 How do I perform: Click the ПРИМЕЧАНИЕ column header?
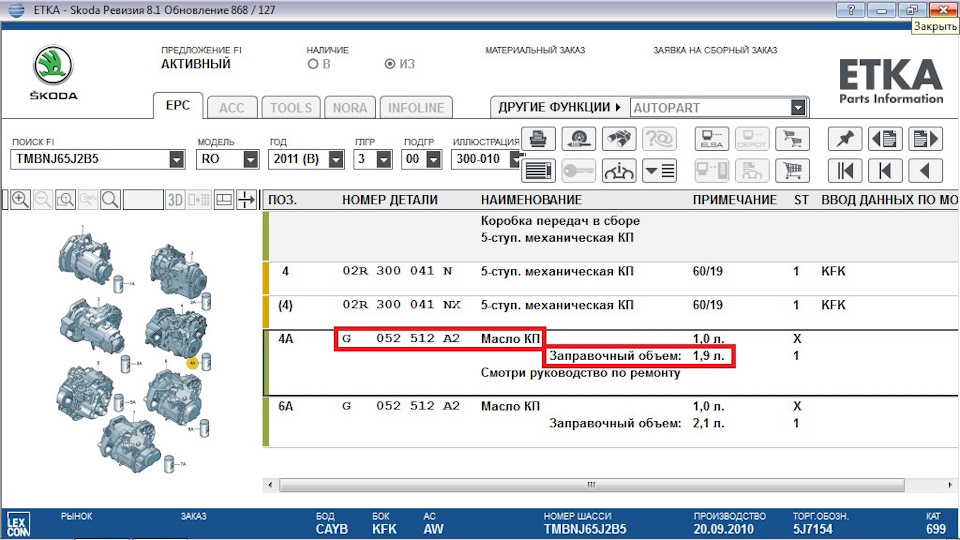(735, 200)
